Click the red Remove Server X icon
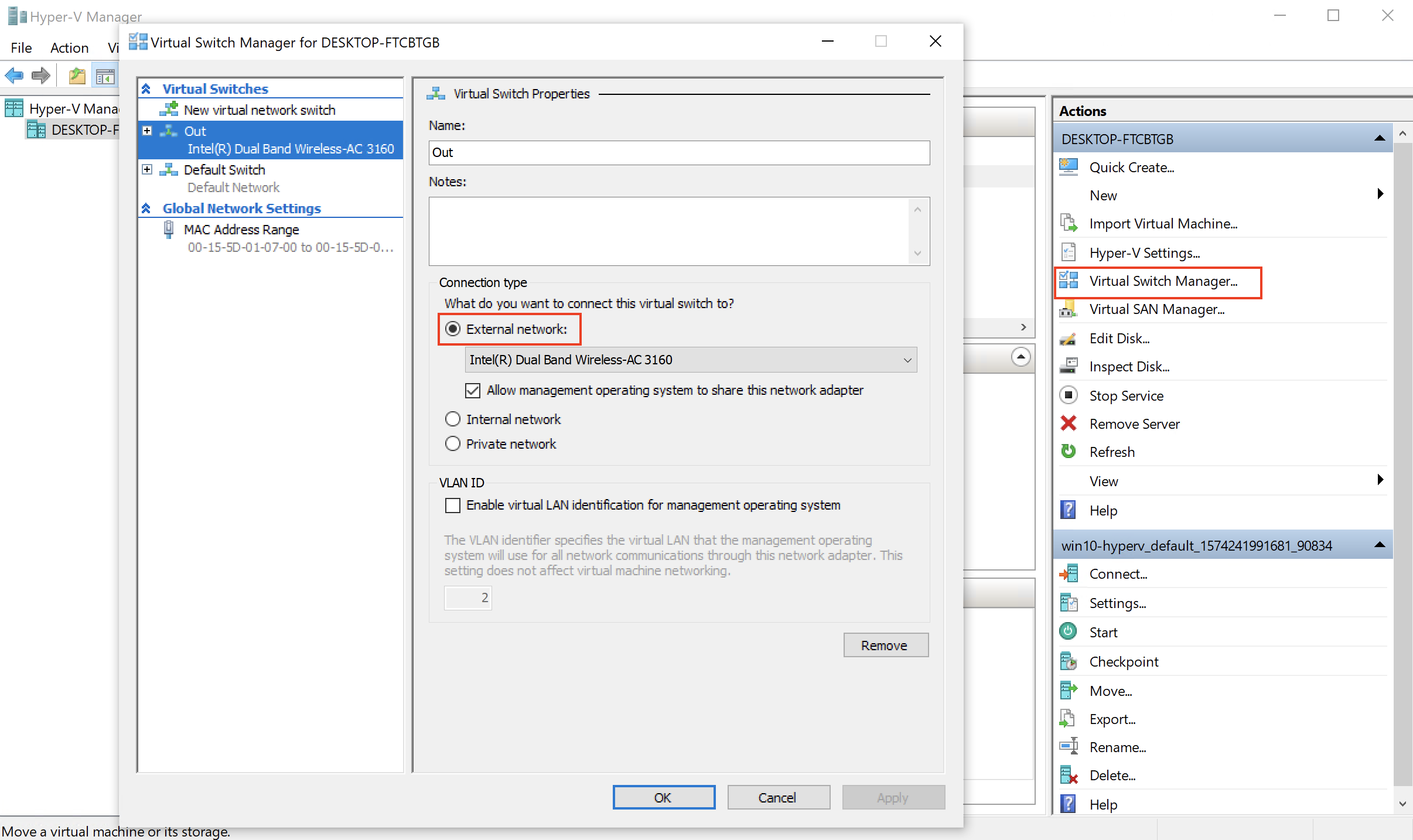1413x840 pixels. 1068,424
